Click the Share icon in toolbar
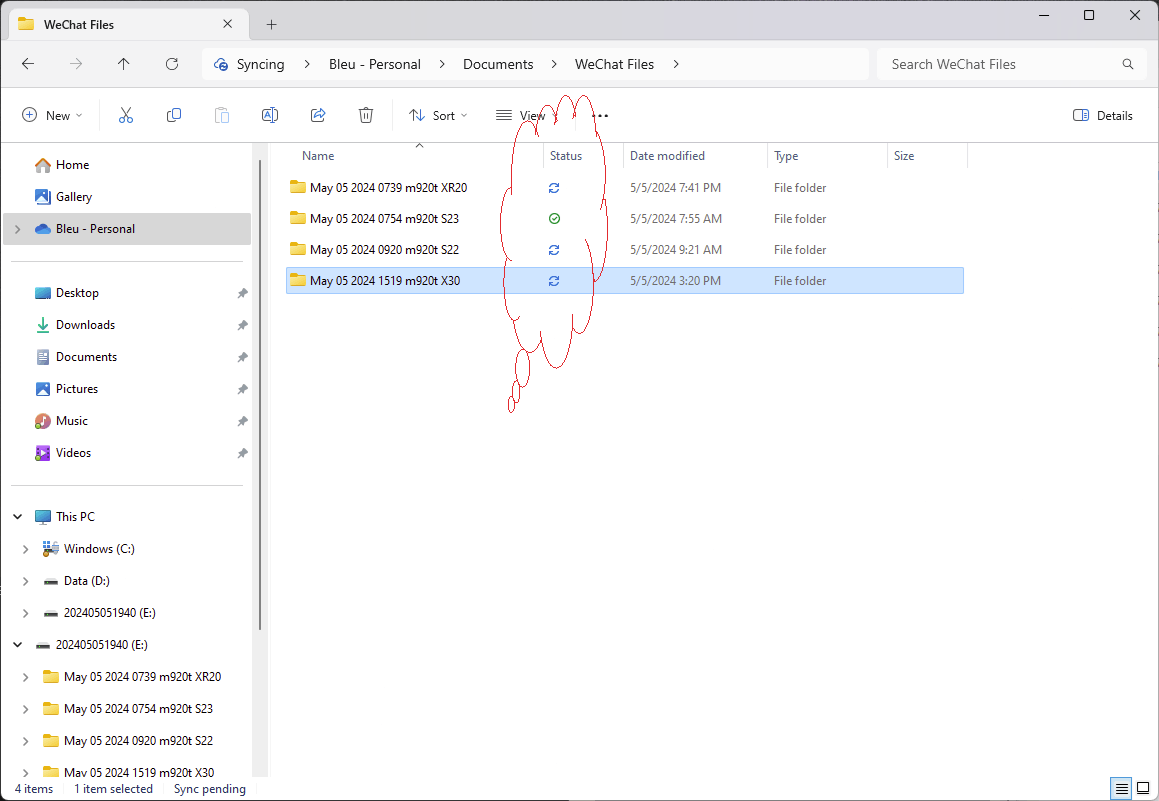Image resolution: width=1159 pixels, height=801 pixels. click(x=318, y=115)
